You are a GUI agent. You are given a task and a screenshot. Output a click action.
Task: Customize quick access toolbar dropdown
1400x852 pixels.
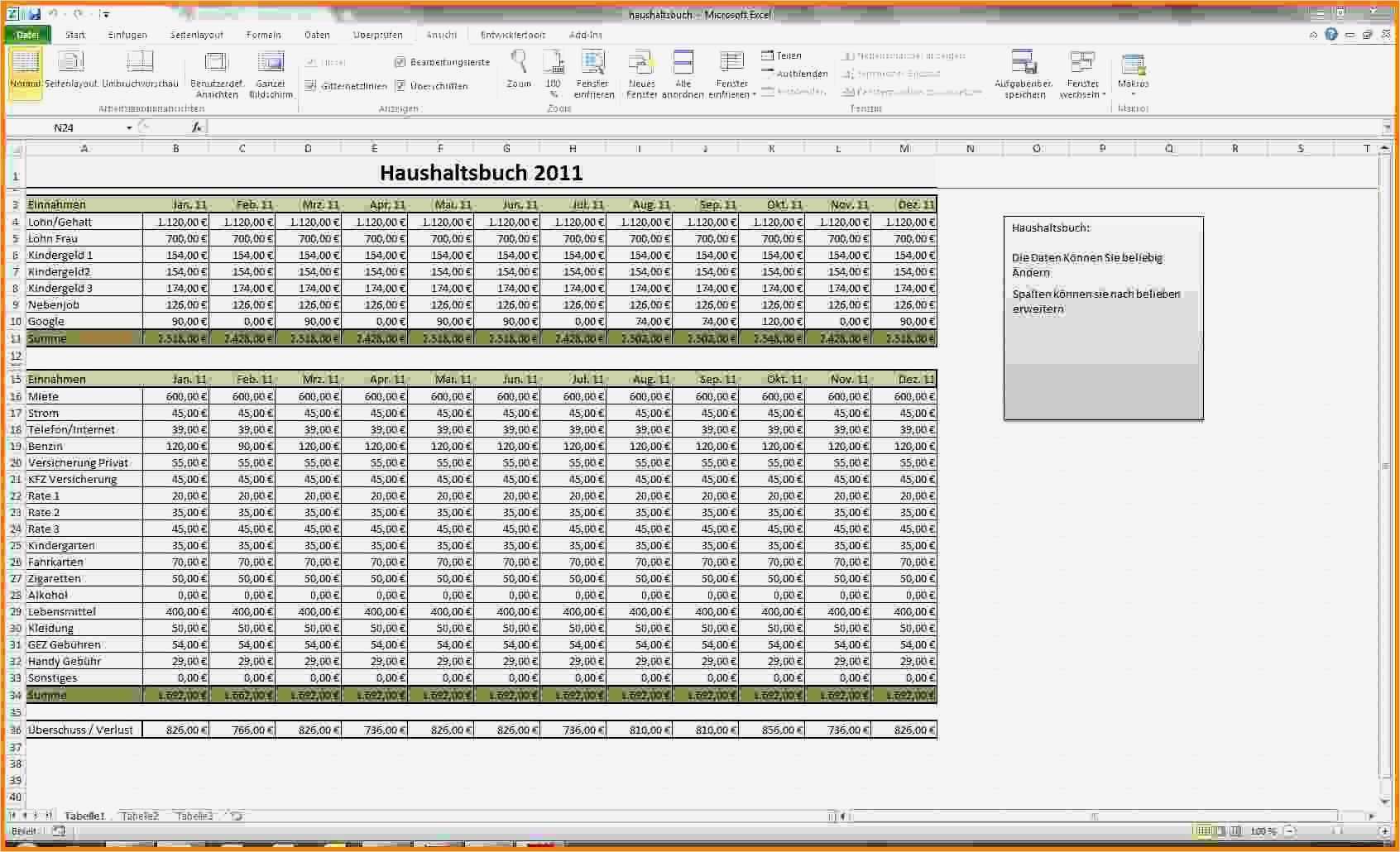(106, 14)
